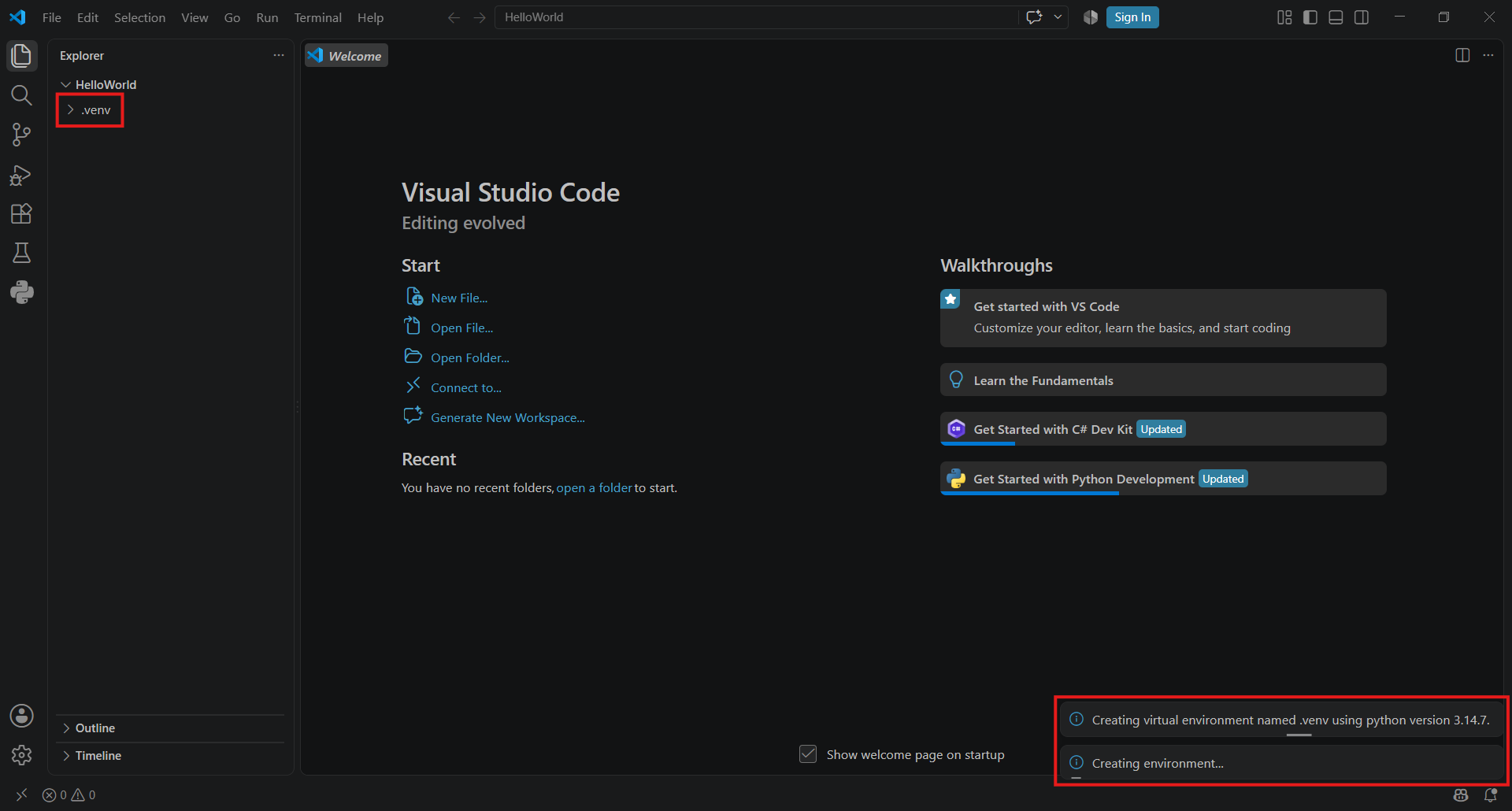Viewport: 1512px width, 811px height.
Task: Open the Manage gear icon
Action: click(21, 755)
